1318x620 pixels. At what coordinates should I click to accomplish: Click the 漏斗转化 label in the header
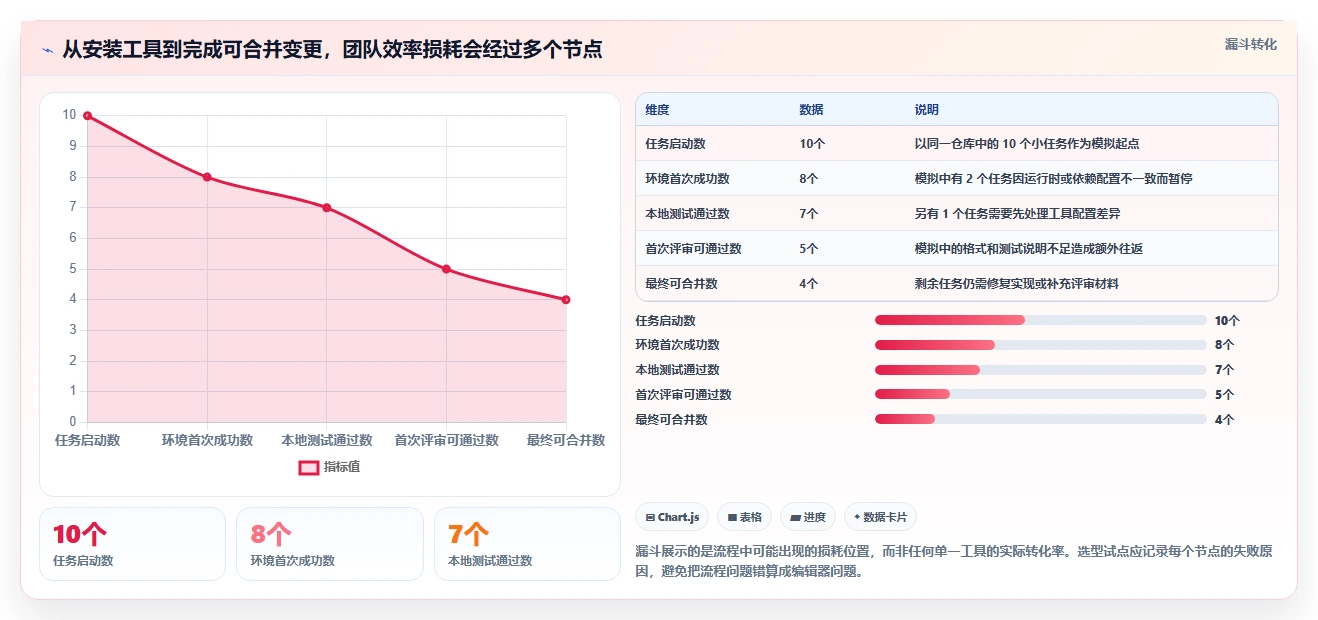(x=1251, y=44)
